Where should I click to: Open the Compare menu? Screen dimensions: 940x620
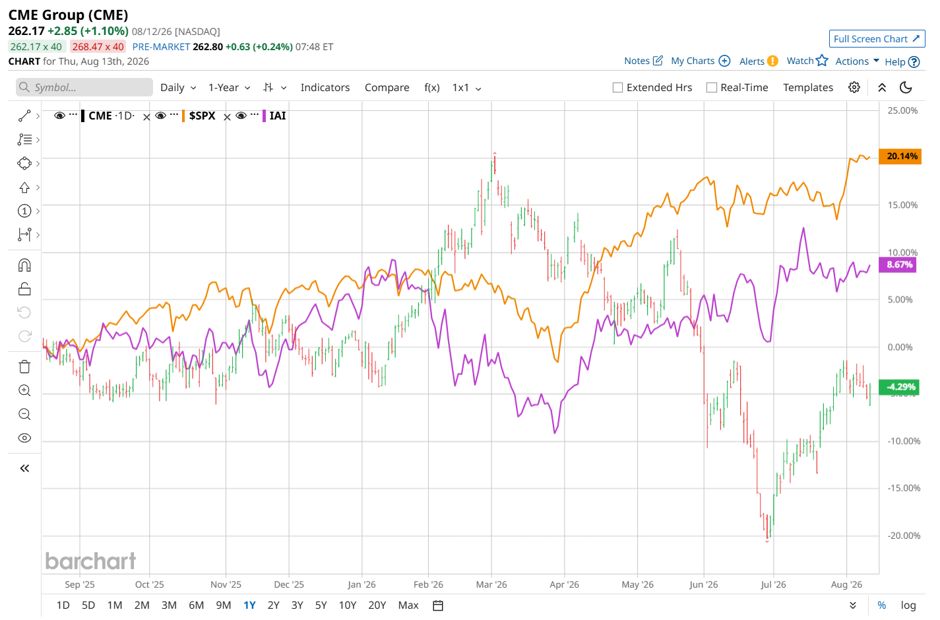point(387,88)
